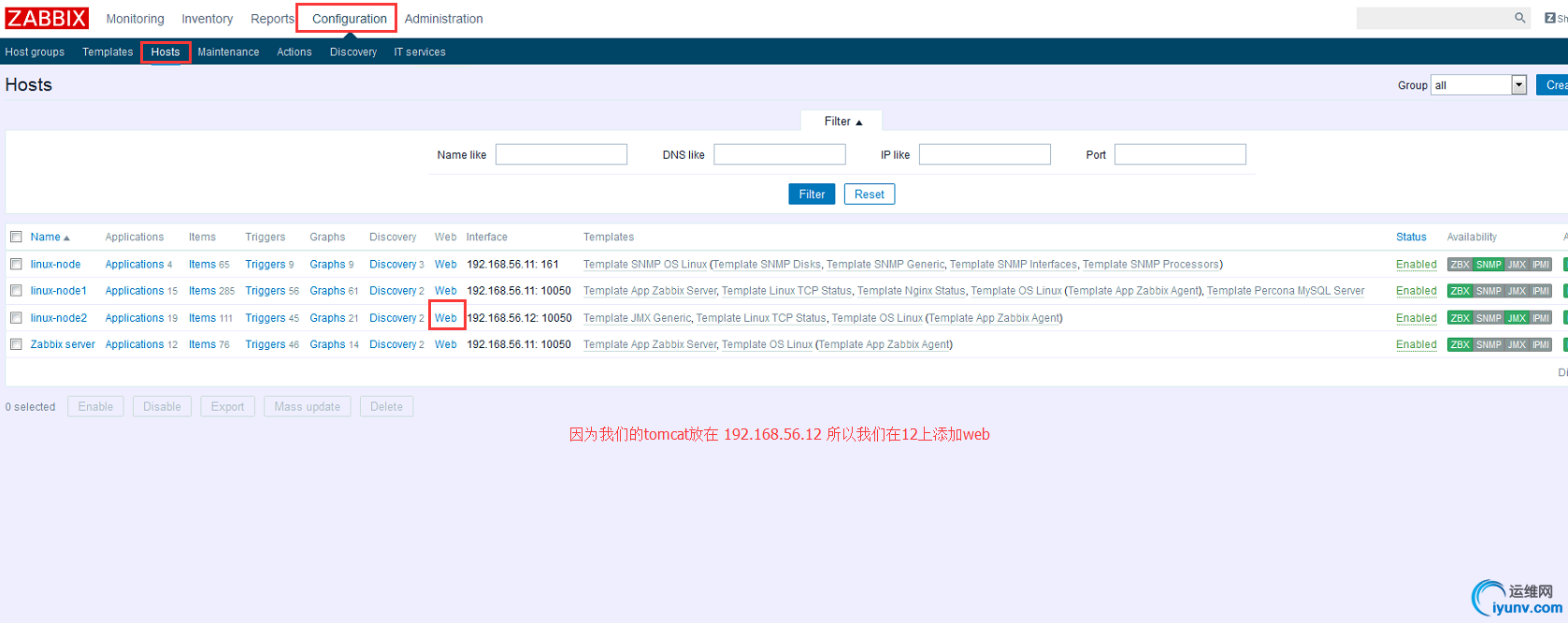The height and width of the screenshot is (623, 1568).
Task: Click SNMP badge in Zabbix server row
Action: pos(1489,344)
